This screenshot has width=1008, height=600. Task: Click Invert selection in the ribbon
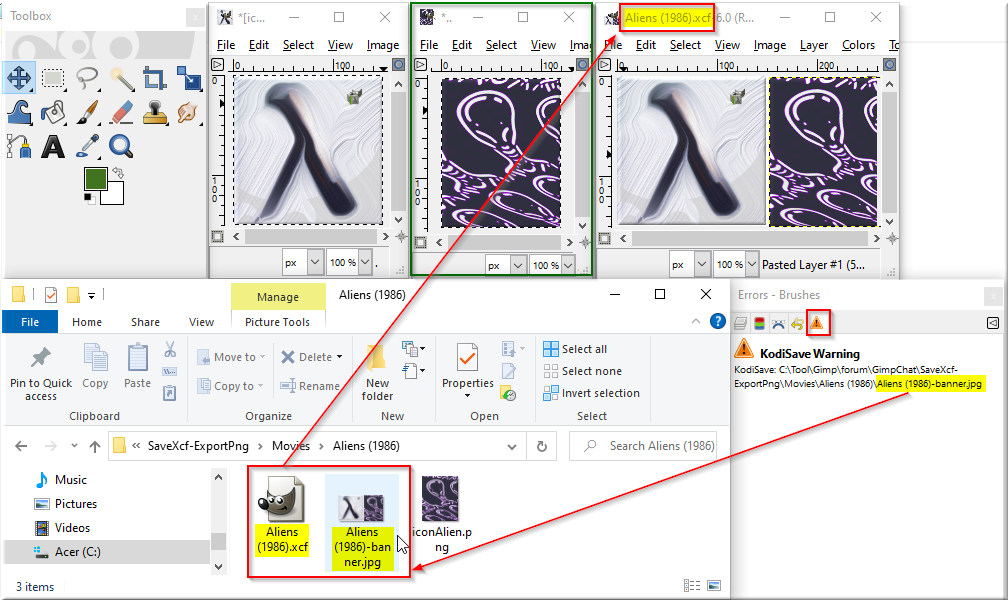(x=591, y=393)
